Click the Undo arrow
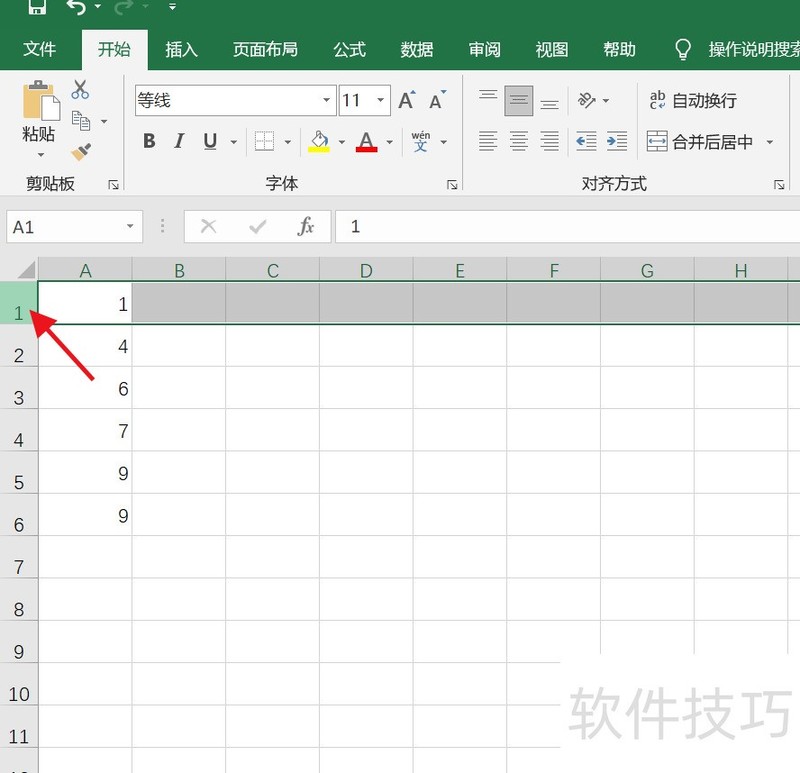The height and width of the screenshot is (773, 800). coord(77,7)
